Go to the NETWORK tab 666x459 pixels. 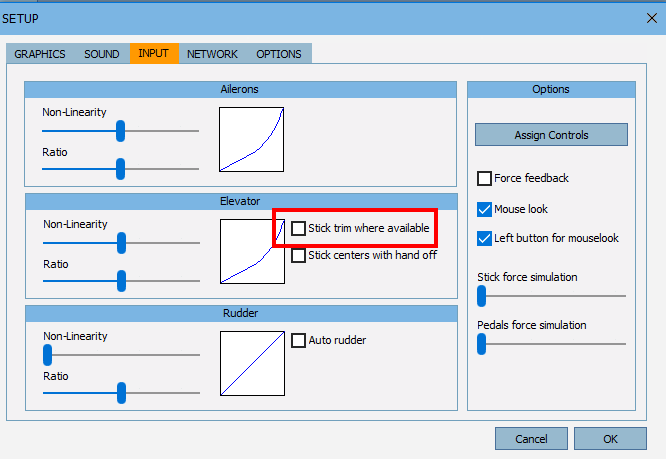click(212, 54)
